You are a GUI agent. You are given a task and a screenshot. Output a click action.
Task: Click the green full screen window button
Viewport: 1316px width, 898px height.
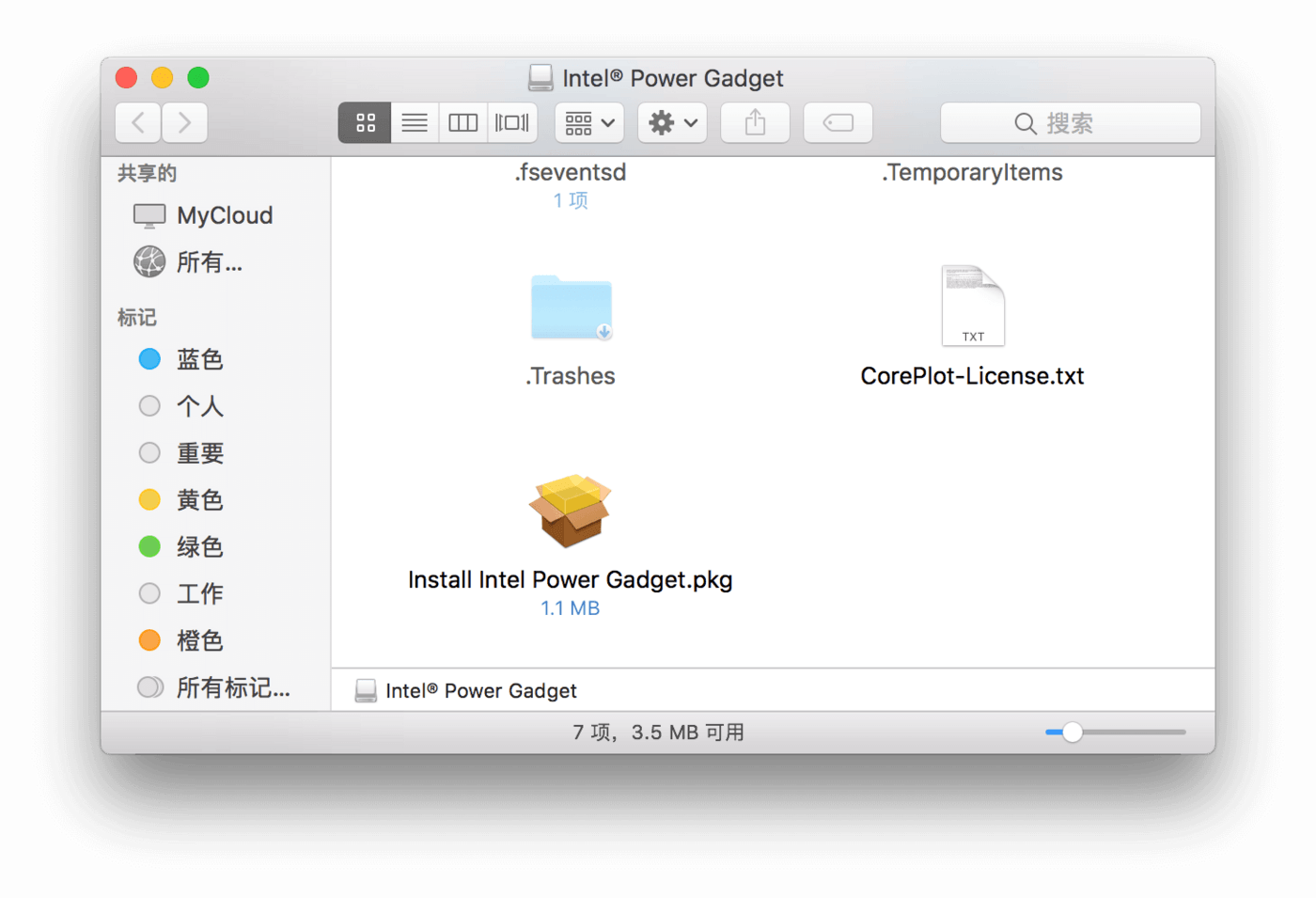tap(198, 77)
